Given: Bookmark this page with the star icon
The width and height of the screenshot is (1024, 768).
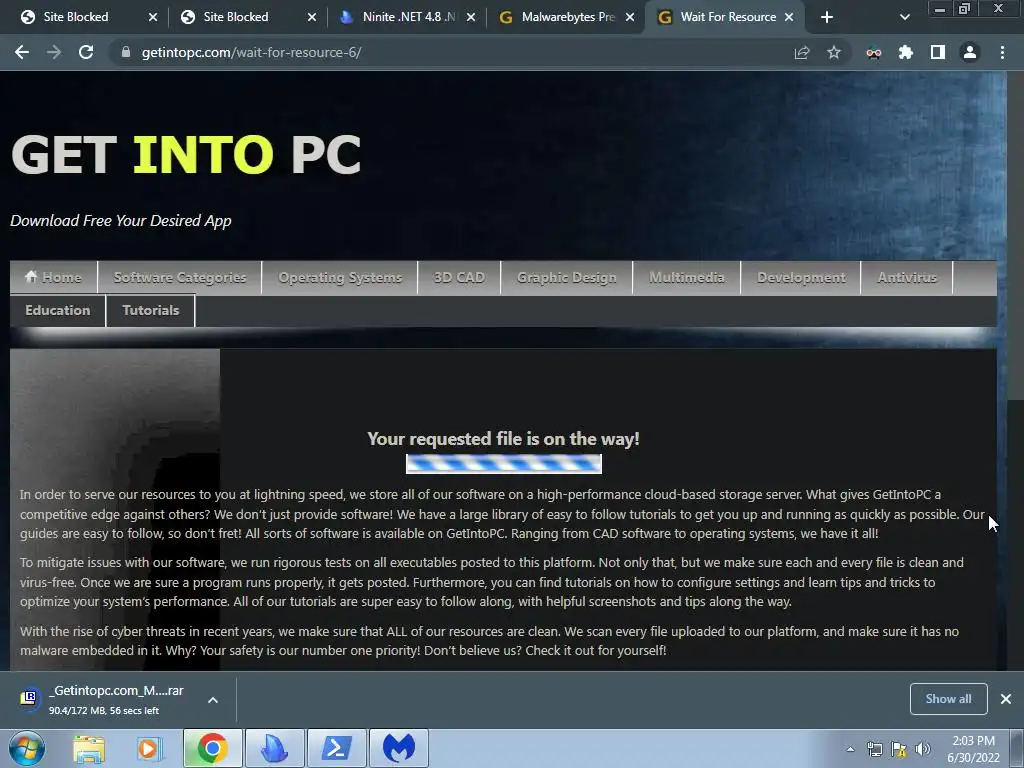Looking at the screenshot, I should (x=834, y=52).
